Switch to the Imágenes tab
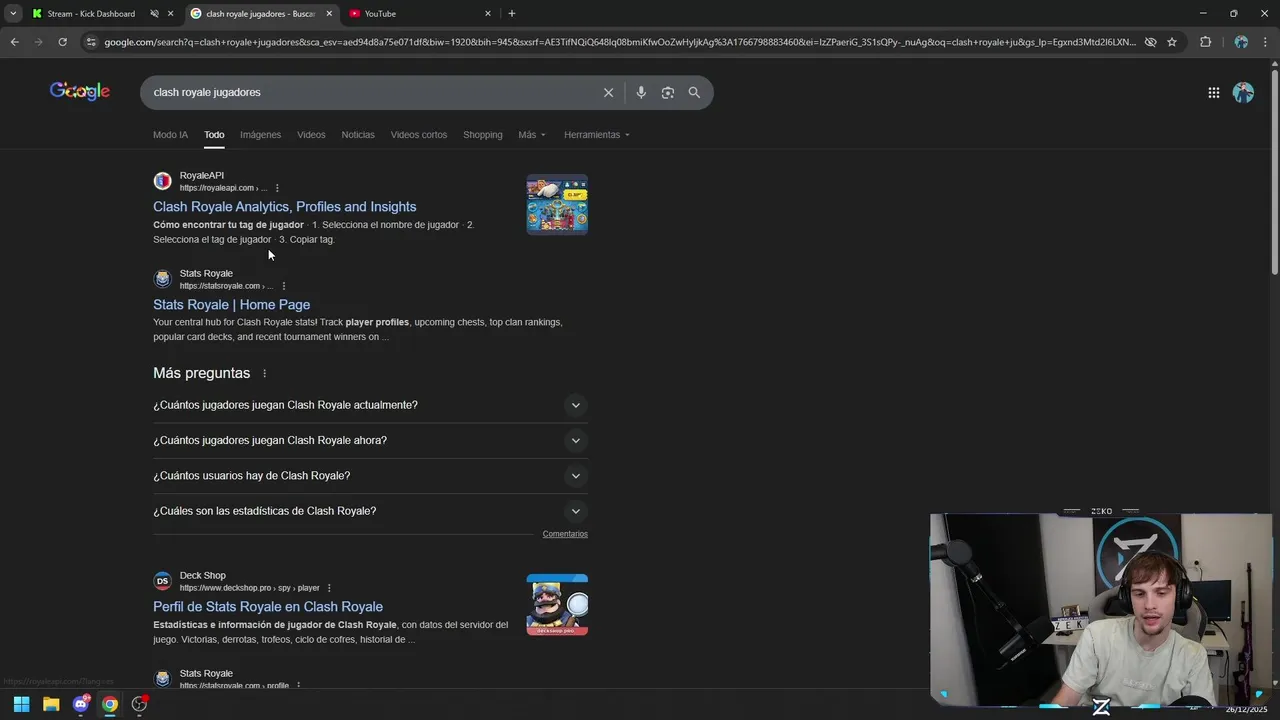This screenshot has height=720, width=1280. pyautogui.click(x=260, y=135)
